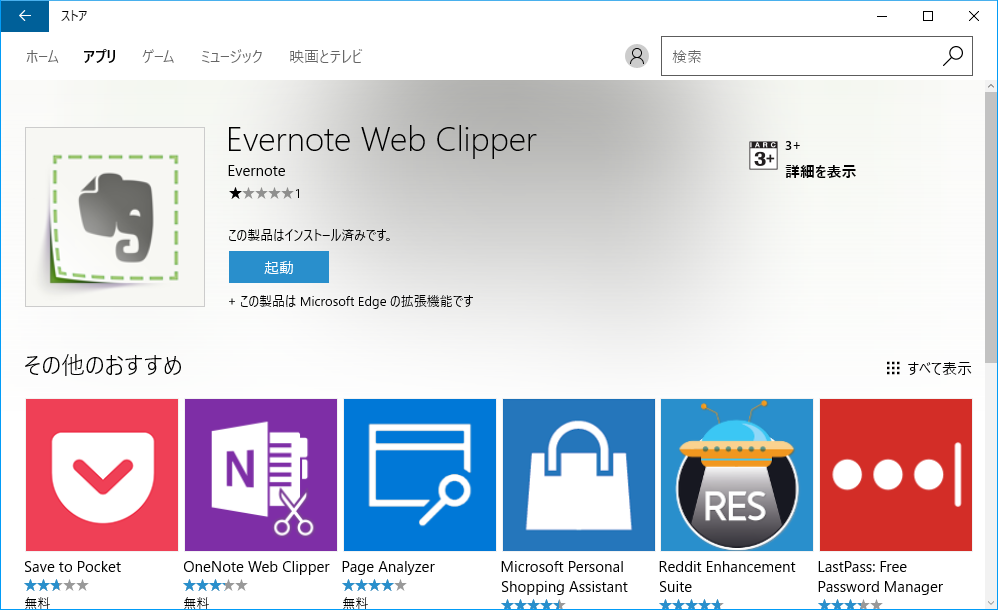Click the IARC 3+ rating badge
The width and height of the screenshot is (998, 610).
[x=763, y=155]
